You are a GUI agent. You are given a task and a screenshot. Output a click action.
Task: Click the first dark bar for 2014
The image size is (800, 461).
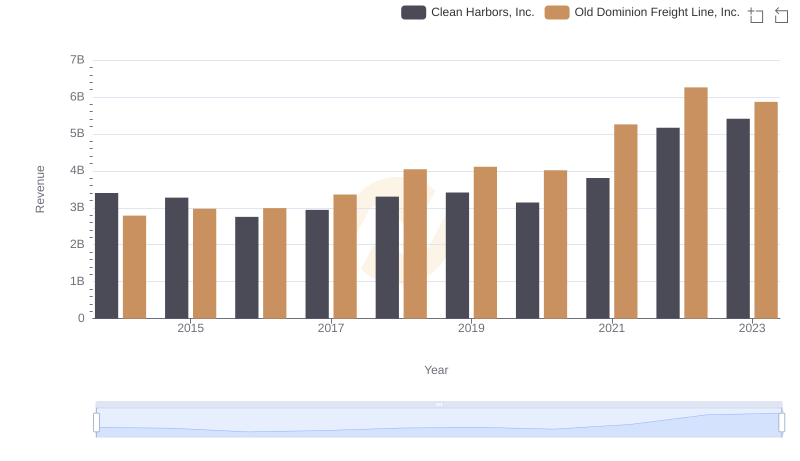[107, 256]
